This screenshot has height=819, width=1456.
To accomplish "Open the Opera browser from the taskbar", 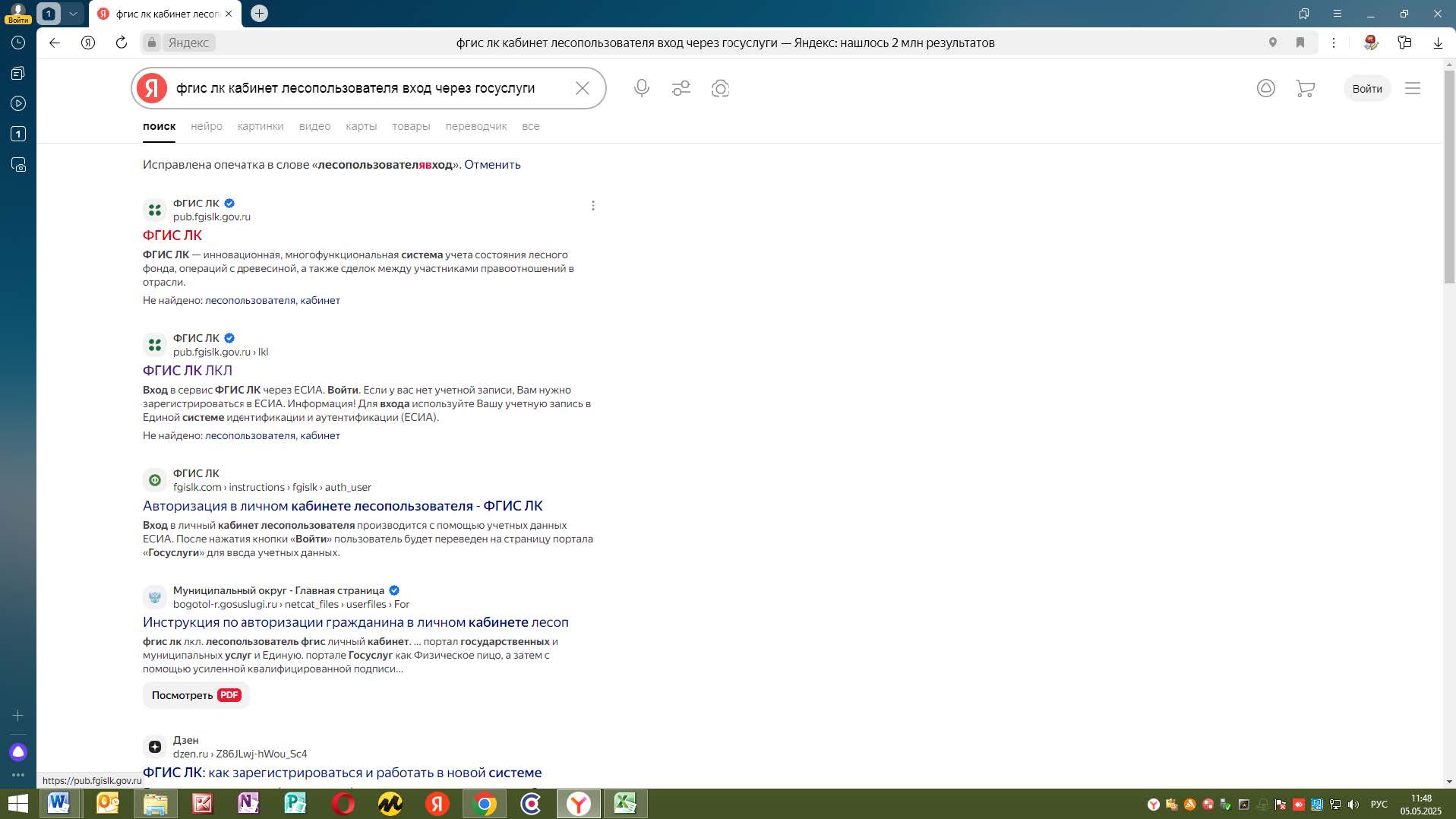I will tap(343, 803).
